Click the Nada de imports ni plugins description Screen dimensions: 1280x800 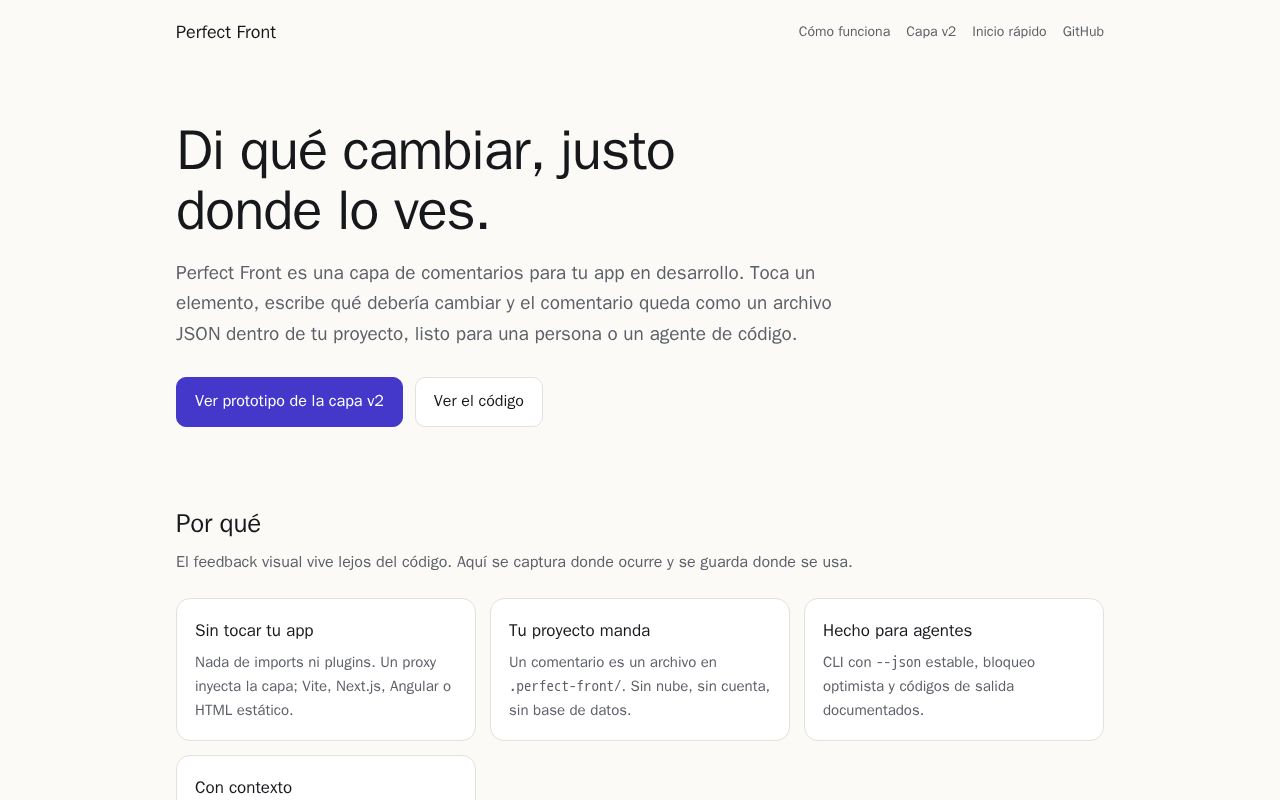[x=323, y=686]
